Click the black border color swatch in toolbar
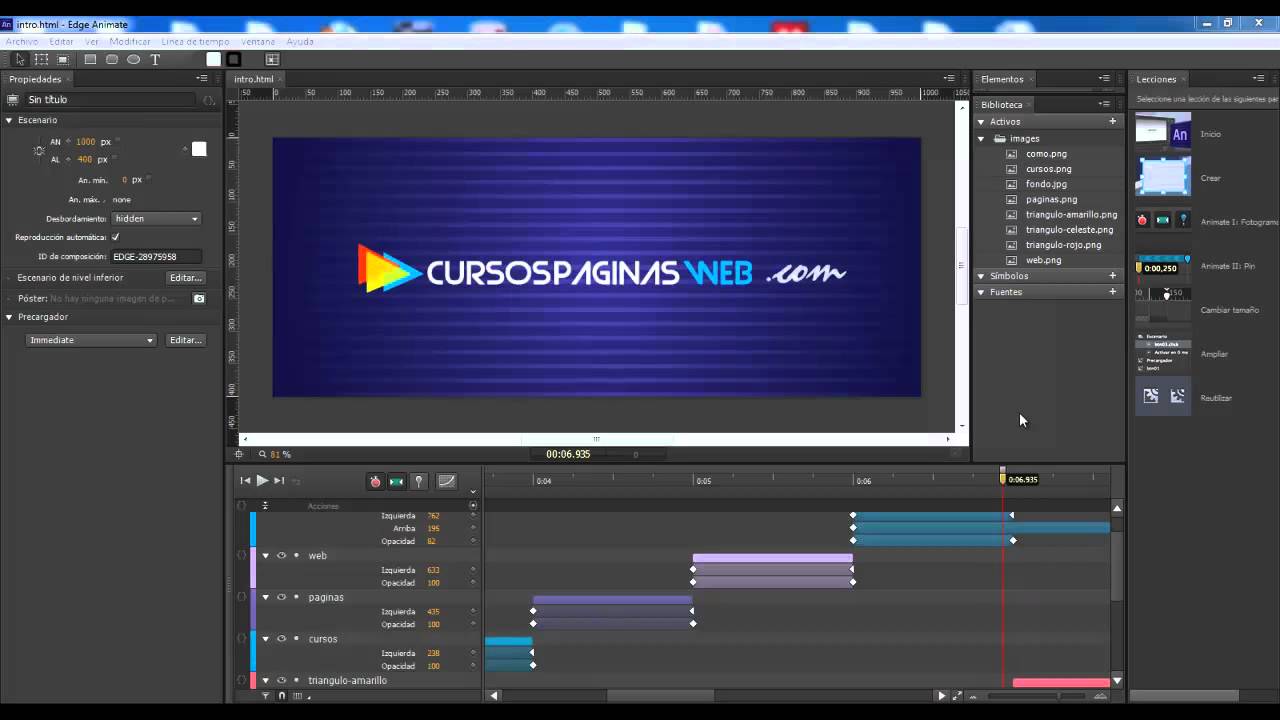This screenshot has width=1280, height=720. (x=234, y=60)
